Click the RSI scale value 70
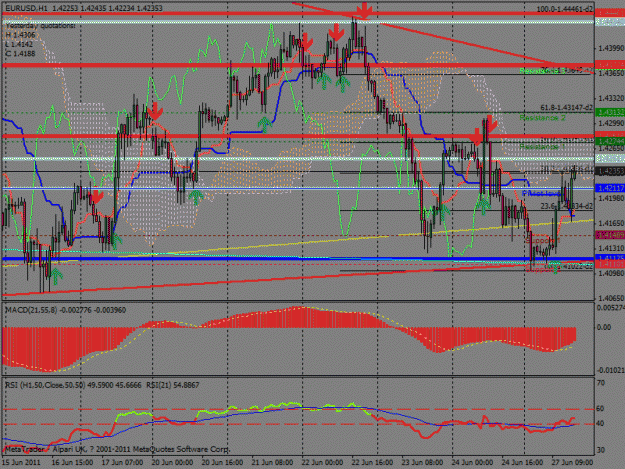Viewport: 625px width, 469px height. click(x=601, y=383)
